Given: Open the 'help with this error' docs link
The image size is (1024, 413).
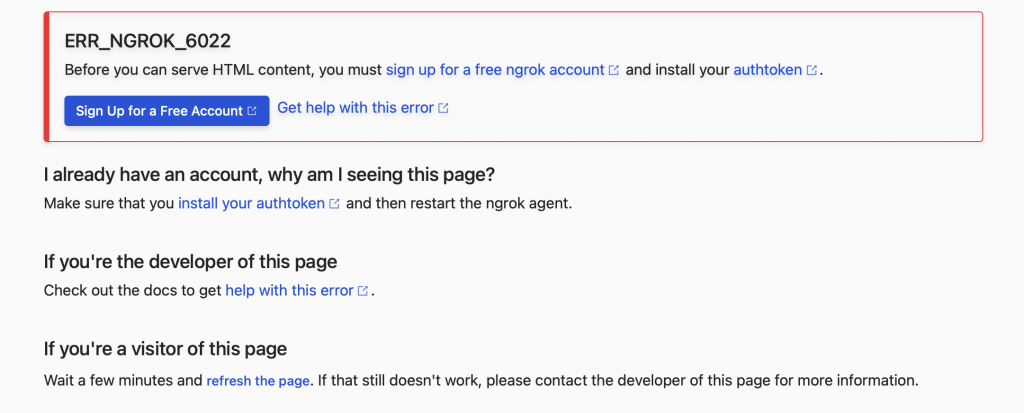Looking at the screenshot, I should tap(289, 290).
